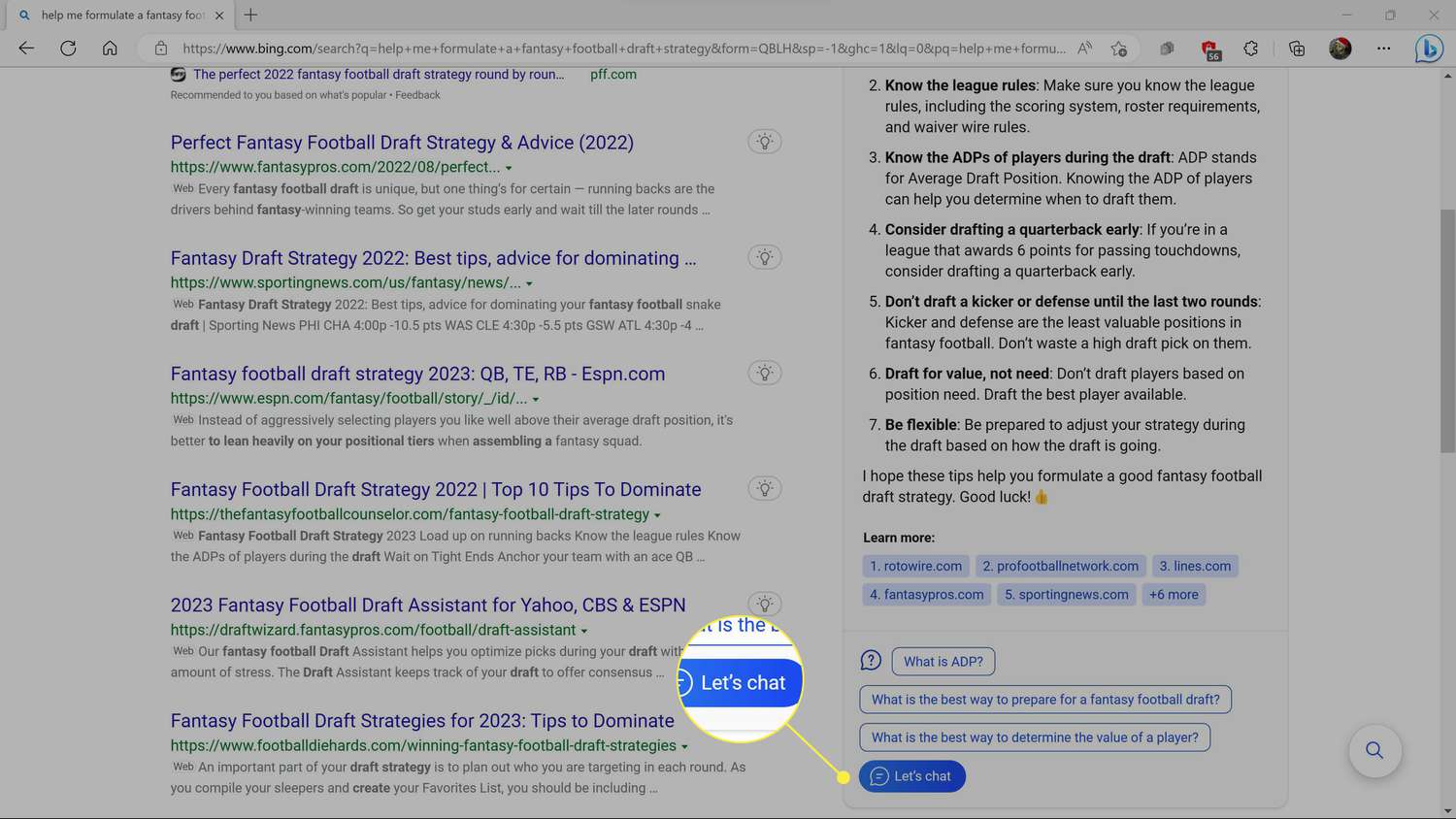The width and height of the screenshot is (1456, 819).
Task: Open the Settings and more ellipsis menu
Action: (1383, 49)
